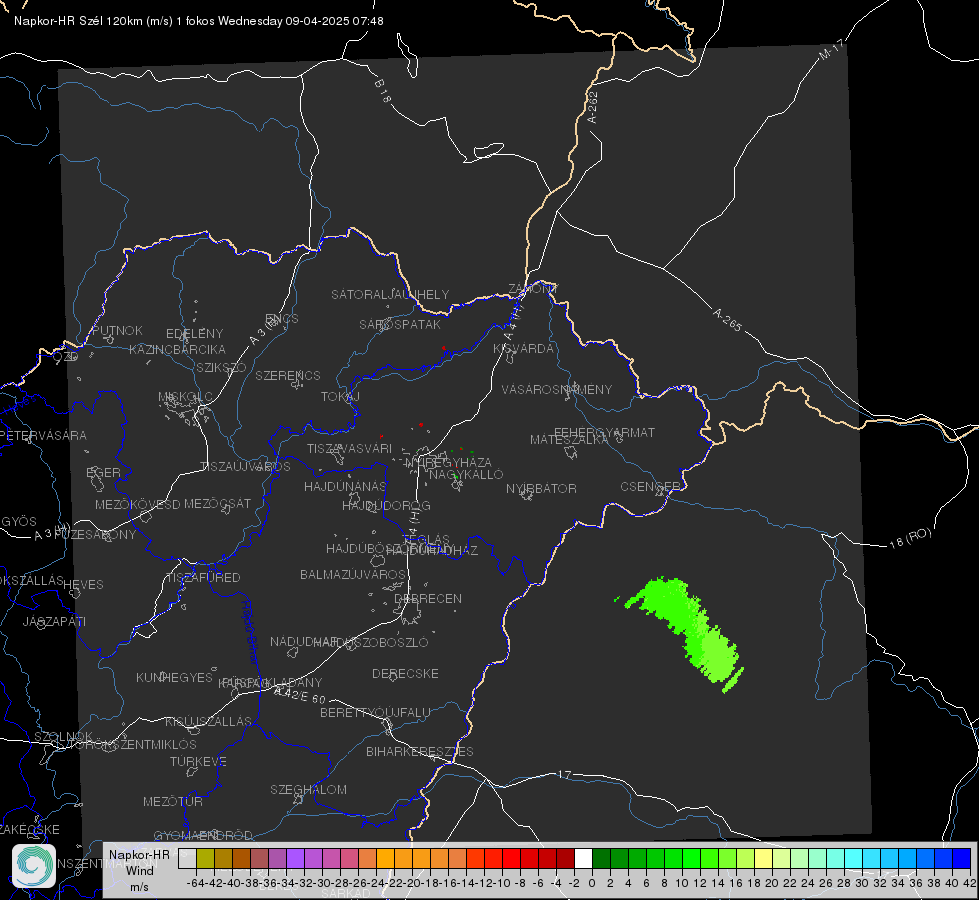Click the EGER label

(x=103, y=472)
